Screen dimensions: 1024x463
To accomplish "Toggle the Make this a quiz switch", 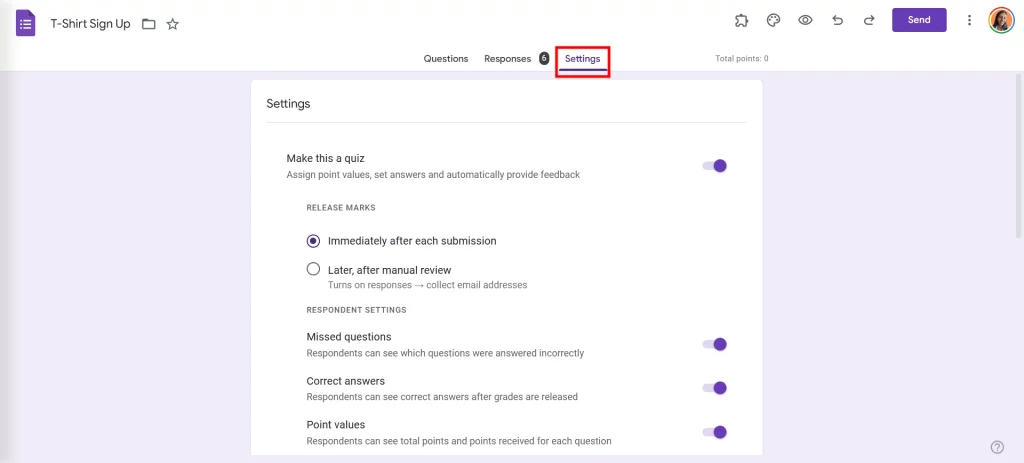I will pos(714,166).
